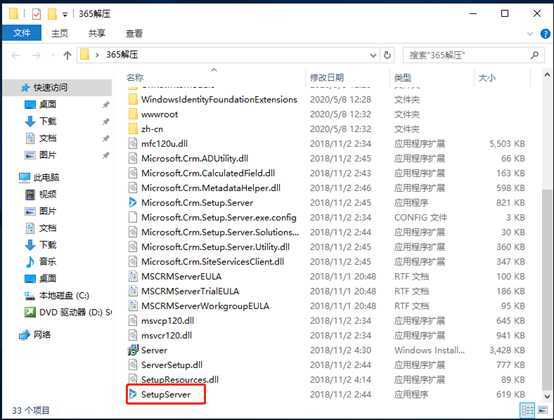
Task: Open the 文件 ribbon tab
Action: coord(22,33)
